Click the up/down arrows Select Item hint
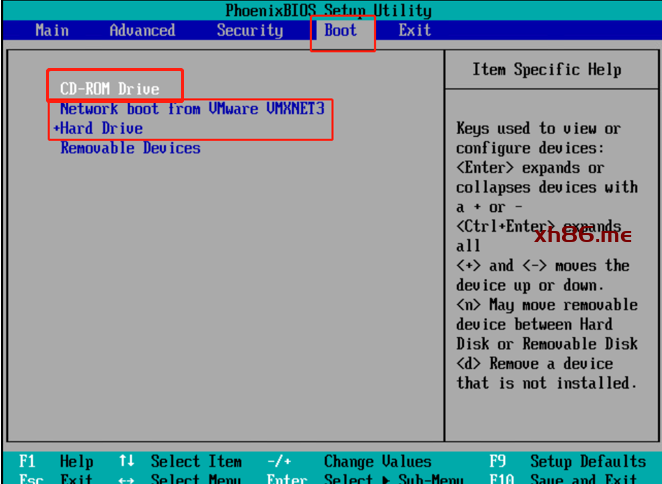 [180, 461]
